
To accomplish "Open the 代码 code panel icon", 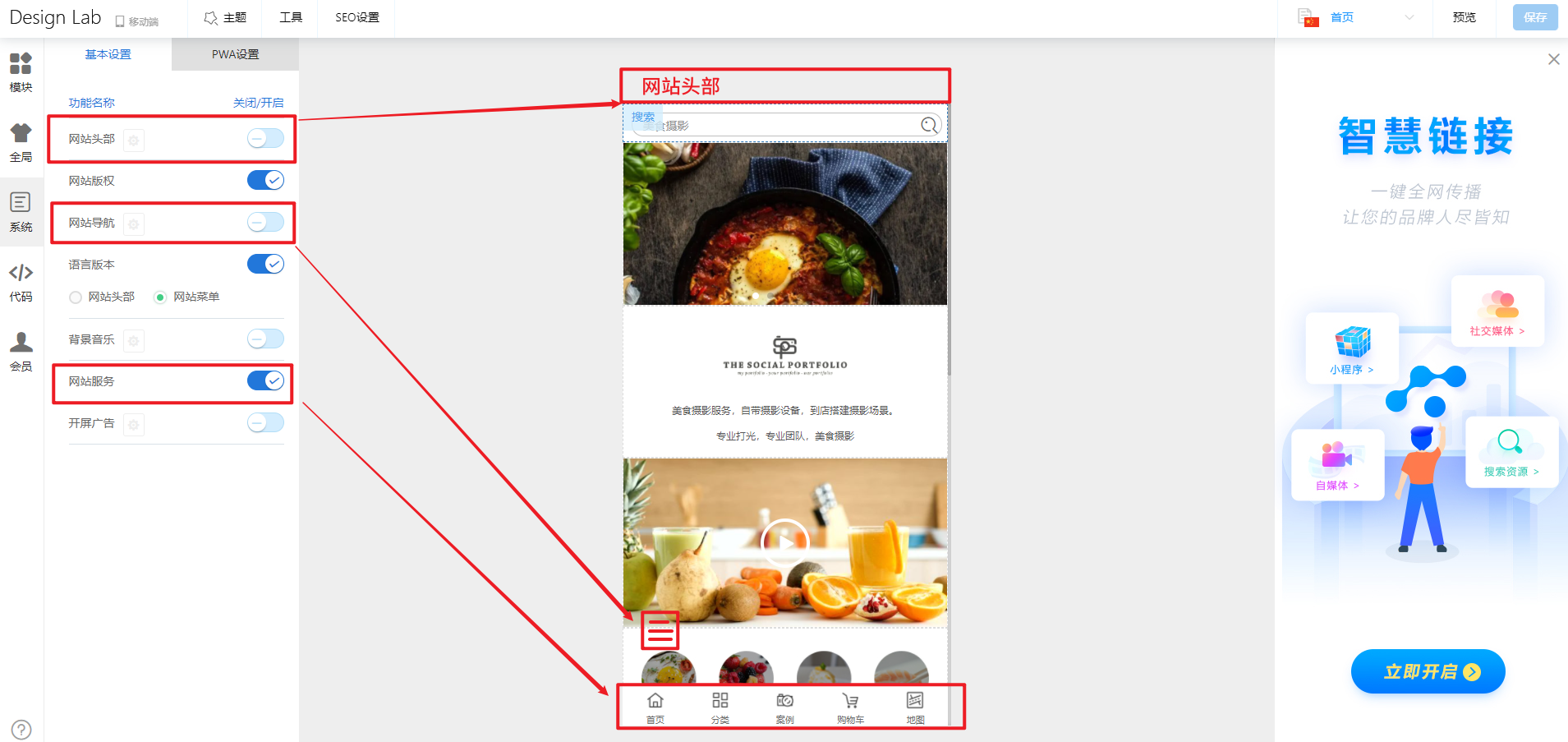I will 21,282.
